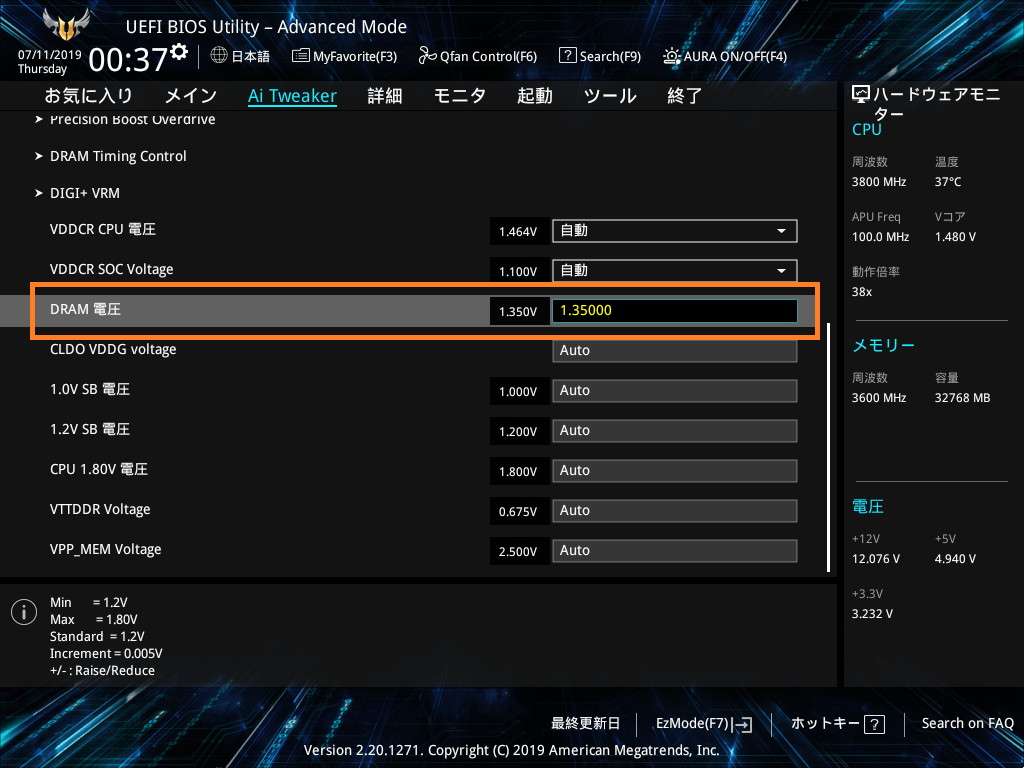Click the 12.076 V reading
This screenshot has width=1024, height=768.
click(x=876, y=559)
